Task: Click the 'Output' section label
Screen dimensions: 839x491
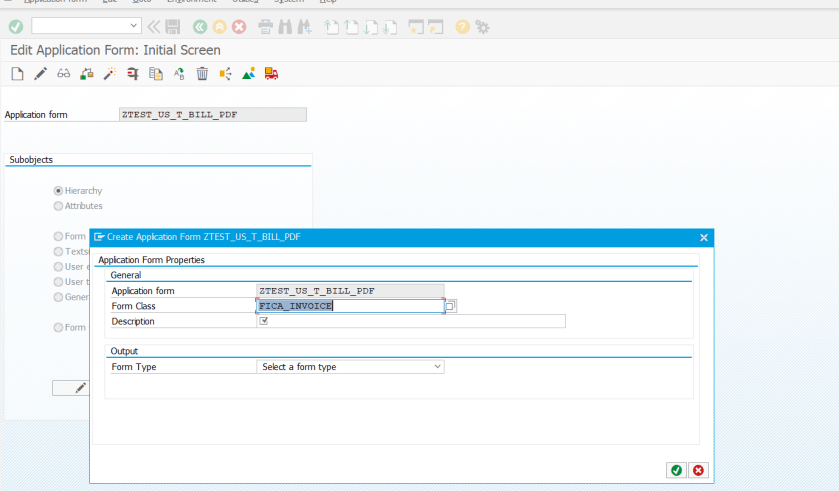Action: tap(124, 351)
